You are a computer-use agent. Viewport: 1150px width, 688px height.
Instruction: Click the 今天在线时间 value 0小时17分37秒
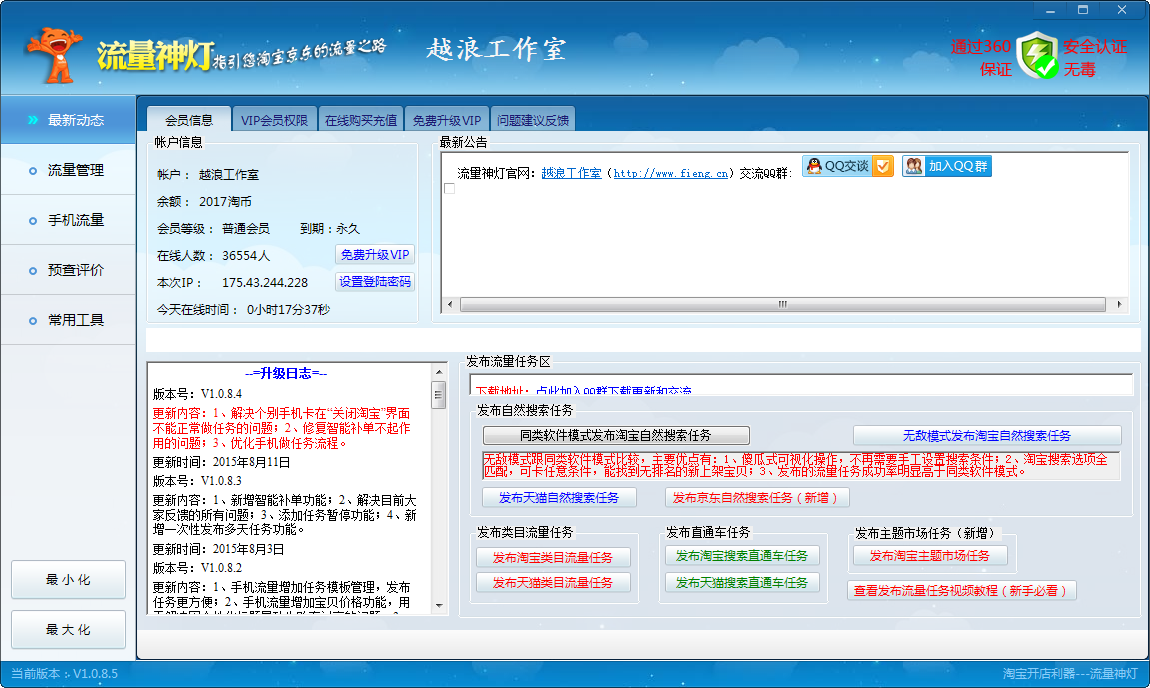(288, 310)
